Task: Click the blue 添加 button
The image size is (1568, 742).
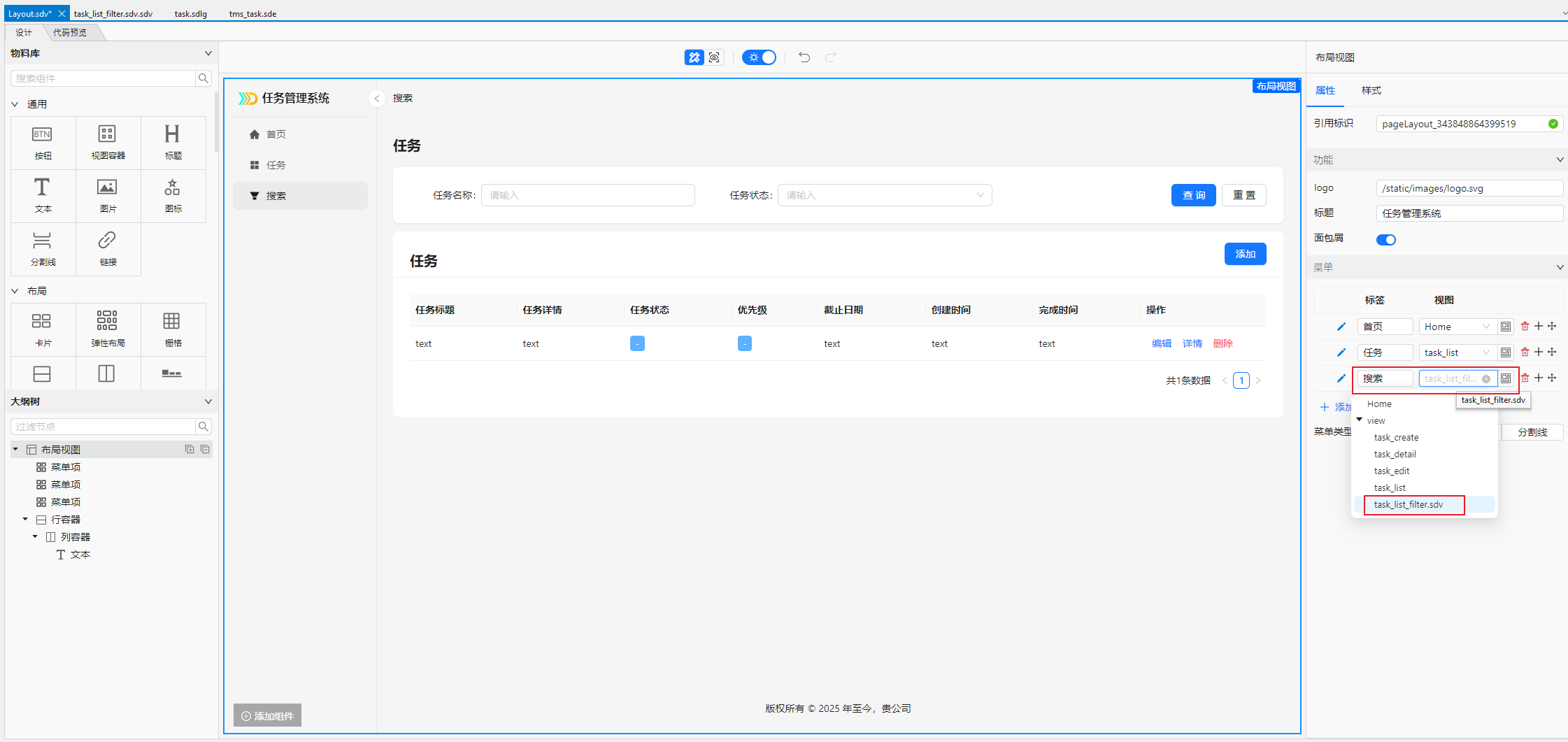Action: (1245, 254)
